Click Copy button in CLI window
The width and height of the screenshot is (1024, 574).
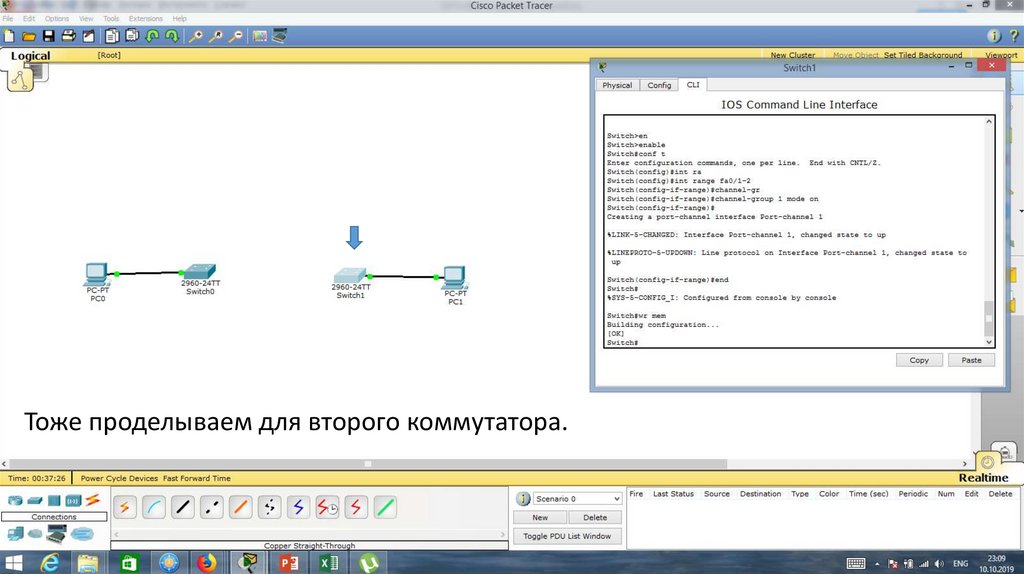point(919,360)
